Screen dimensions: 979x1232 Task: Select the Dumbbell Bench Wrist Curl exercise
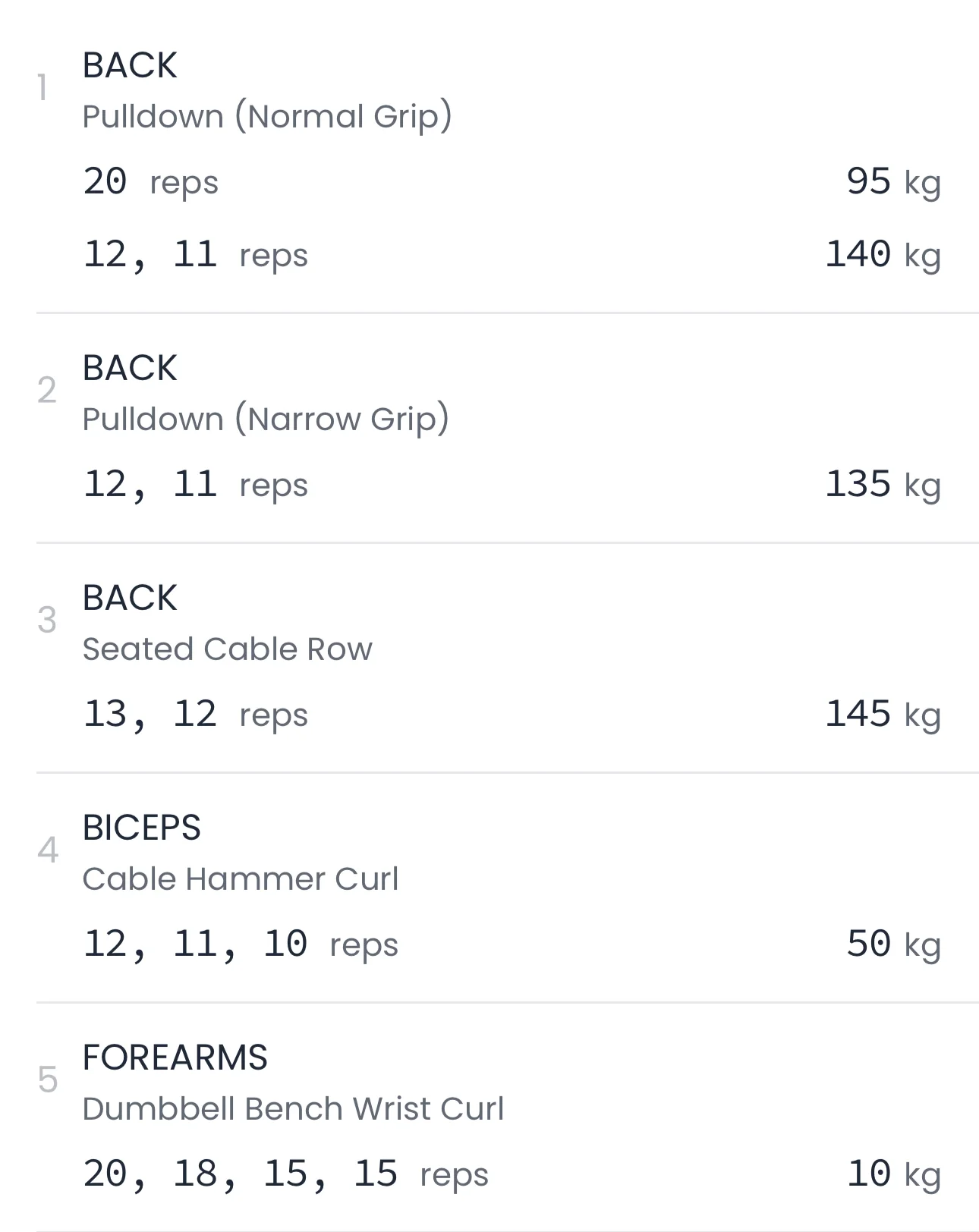click(x=292, y=1109)
